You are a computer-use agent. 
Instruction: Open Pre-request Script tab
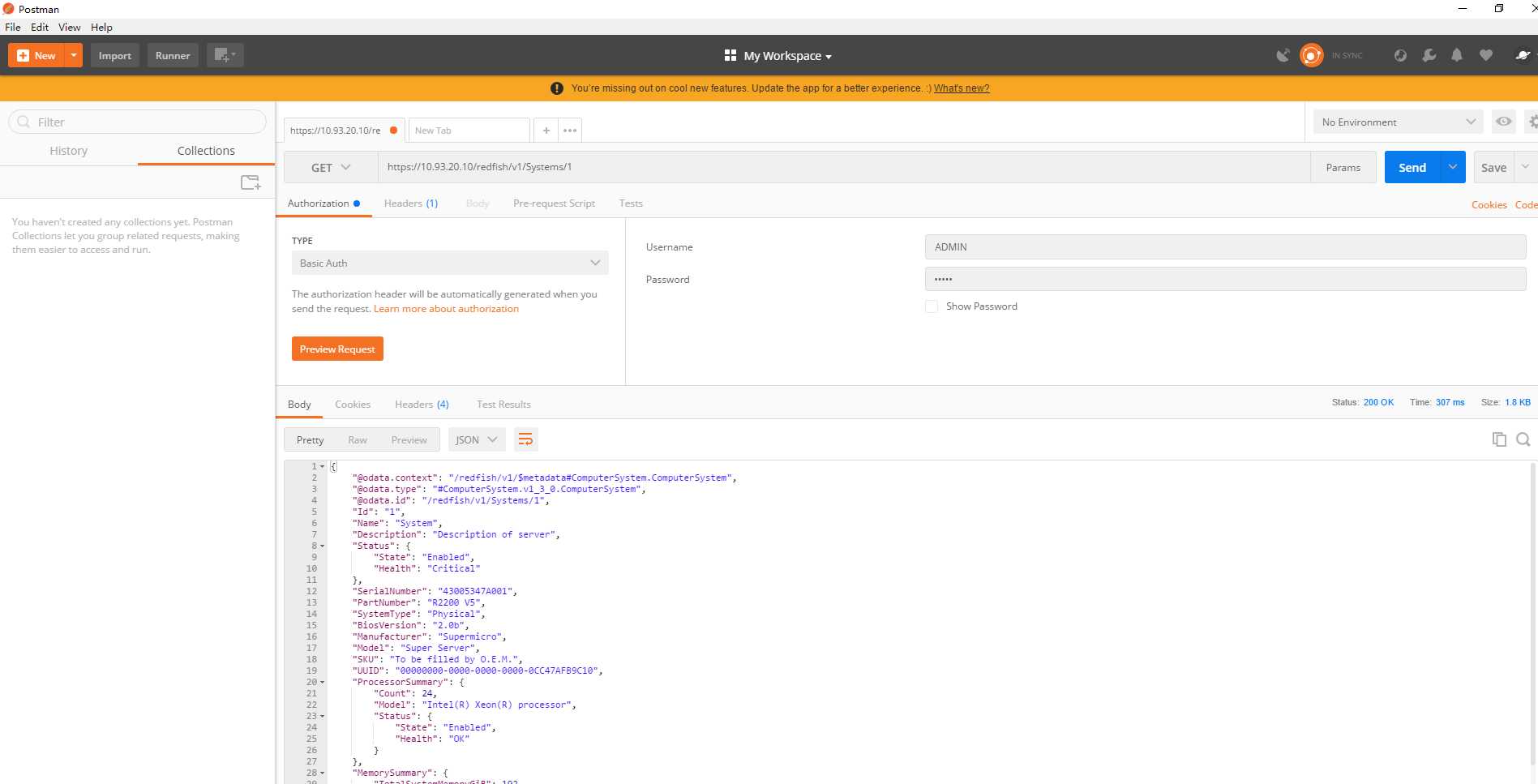click(554, 203)
